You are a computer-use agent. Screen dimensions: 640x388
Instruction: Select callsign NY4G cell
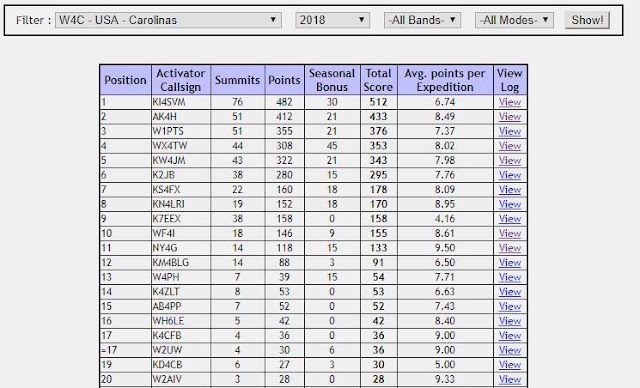181,248
